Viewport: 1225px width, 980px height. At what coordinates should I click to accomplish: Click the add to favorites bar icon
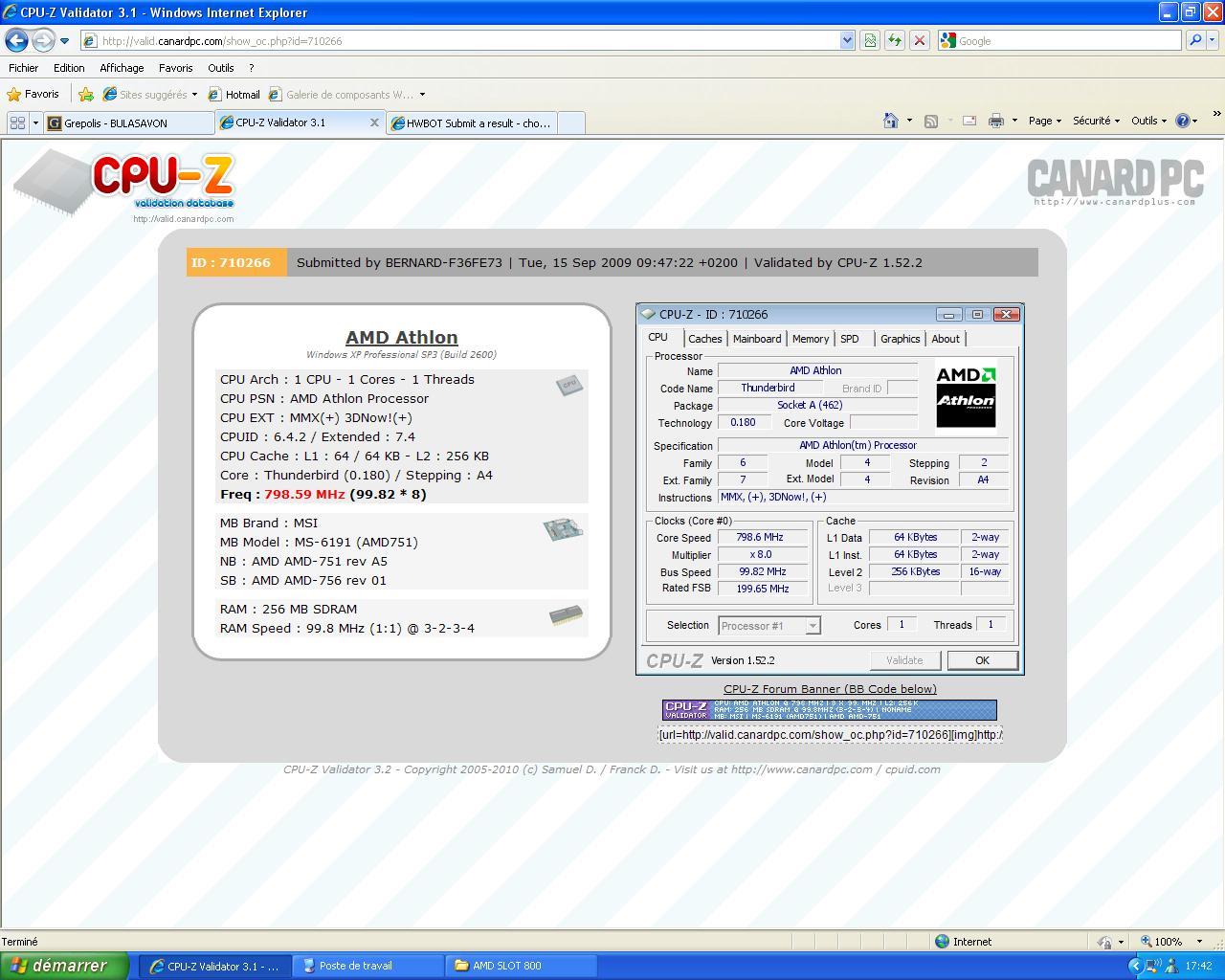[x=86, y=94]
